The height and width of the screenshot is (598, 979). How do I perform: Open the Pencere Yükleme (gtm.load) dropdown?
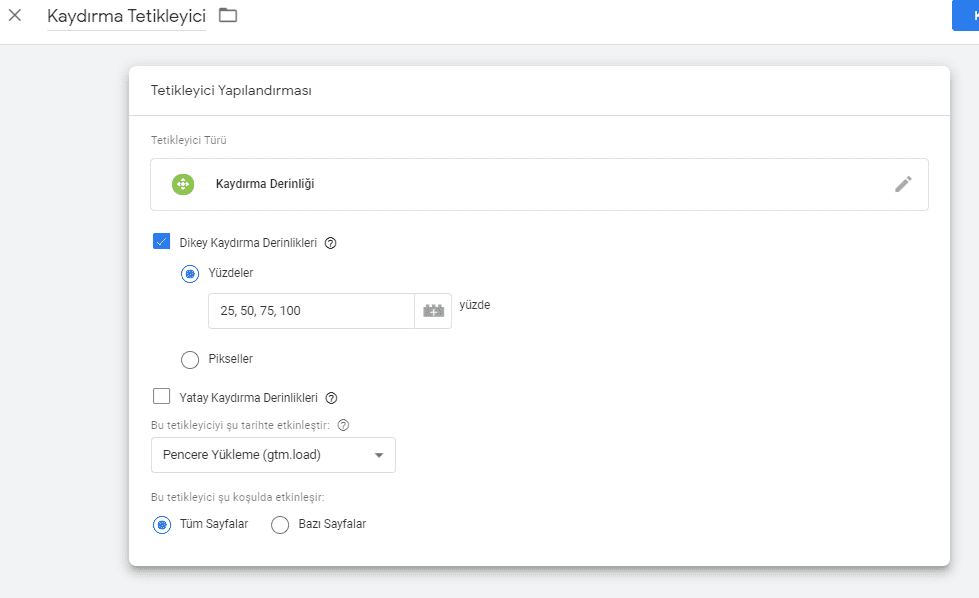pos(273,455)
